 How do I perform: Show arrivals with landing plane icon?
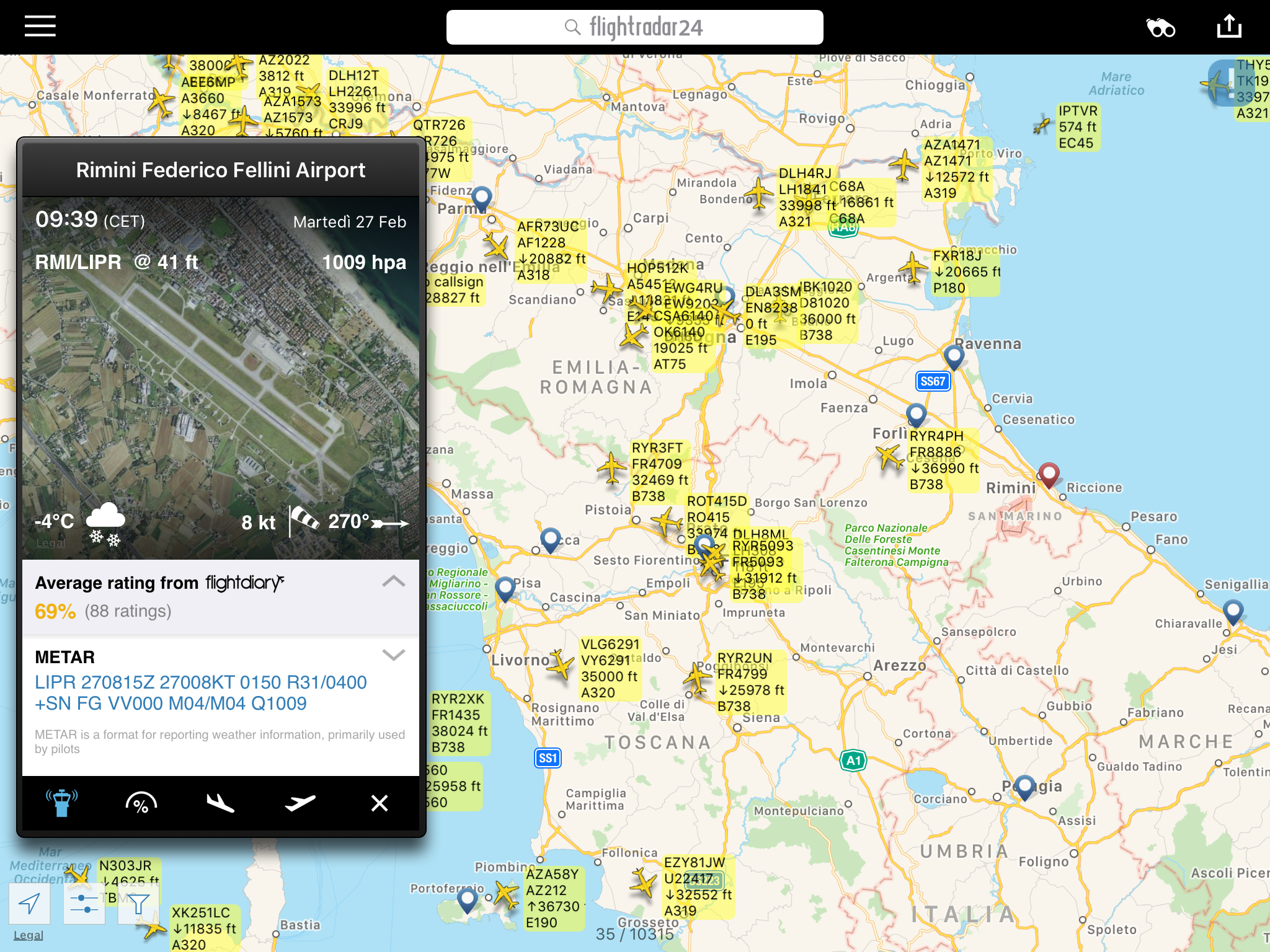[x=220, y=803]
